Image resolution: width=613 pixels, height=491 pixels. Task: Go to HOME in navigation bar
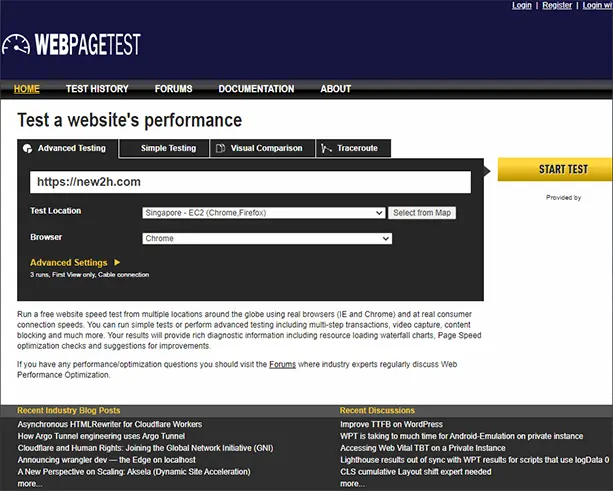(x=27, y=89)
